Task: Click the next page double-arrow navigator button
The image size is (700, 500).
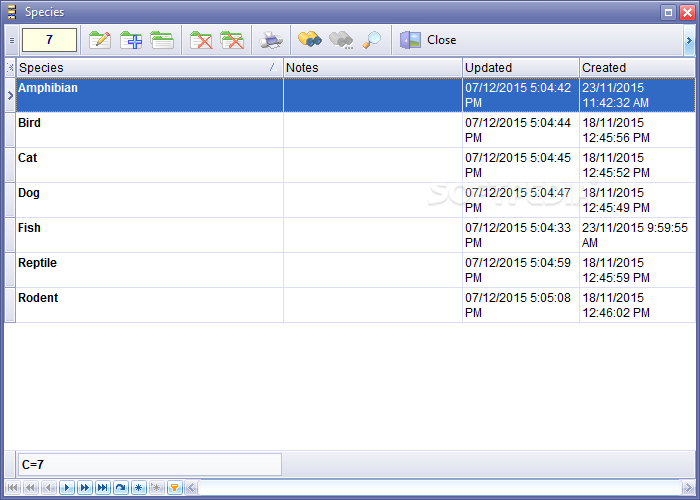Action: pyautogui.click(x=84, y=488)
